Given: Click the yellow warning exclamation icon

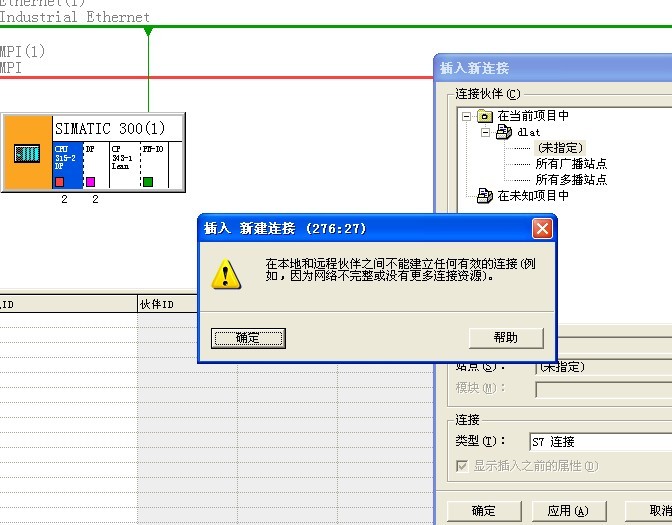Looking at the screenshot, I should coord(226,274).
